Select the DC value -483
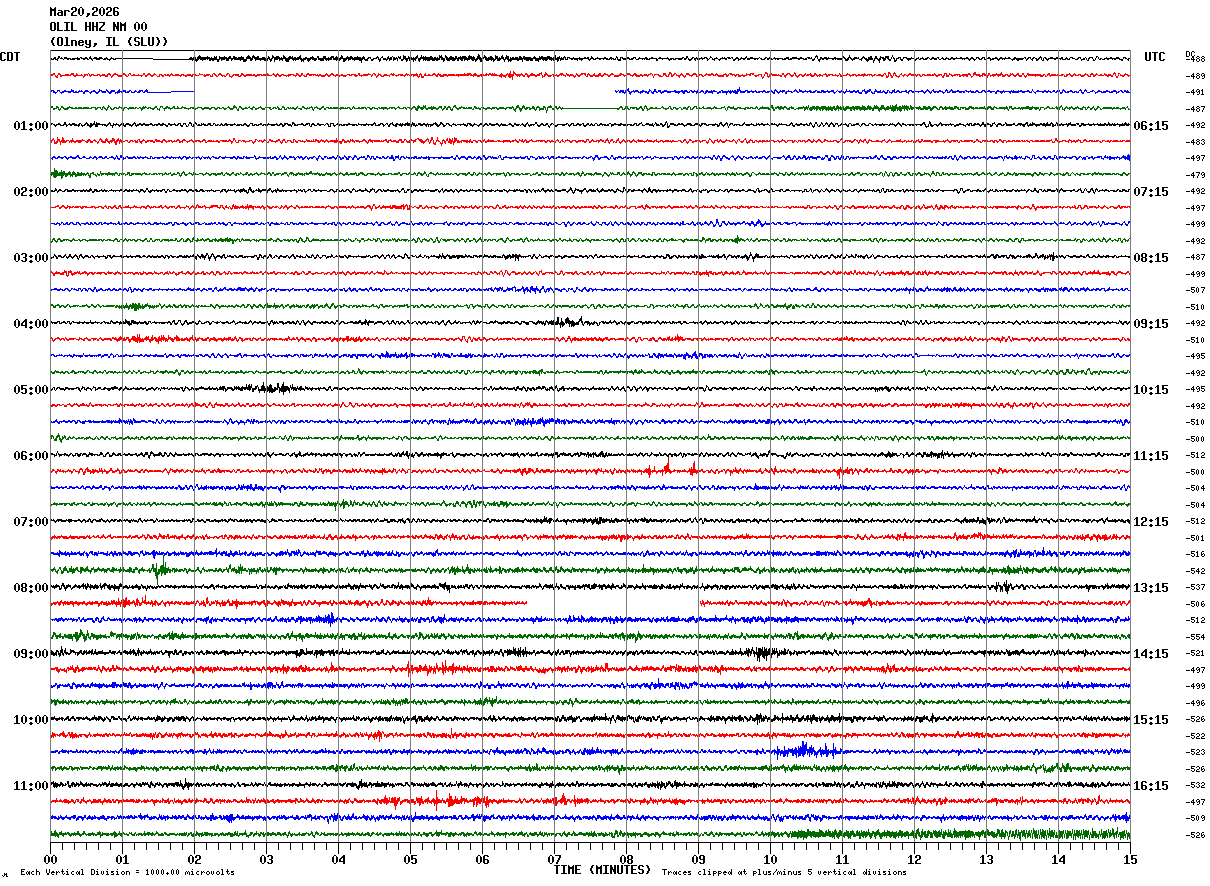Screen dimensions: 1210x886 (x=1195, y=142)
